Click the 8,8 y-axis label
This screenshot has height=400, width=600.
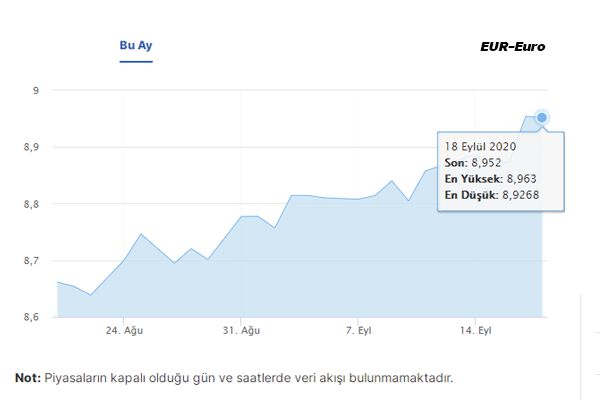pyautogui.click(x=30, y=204)
